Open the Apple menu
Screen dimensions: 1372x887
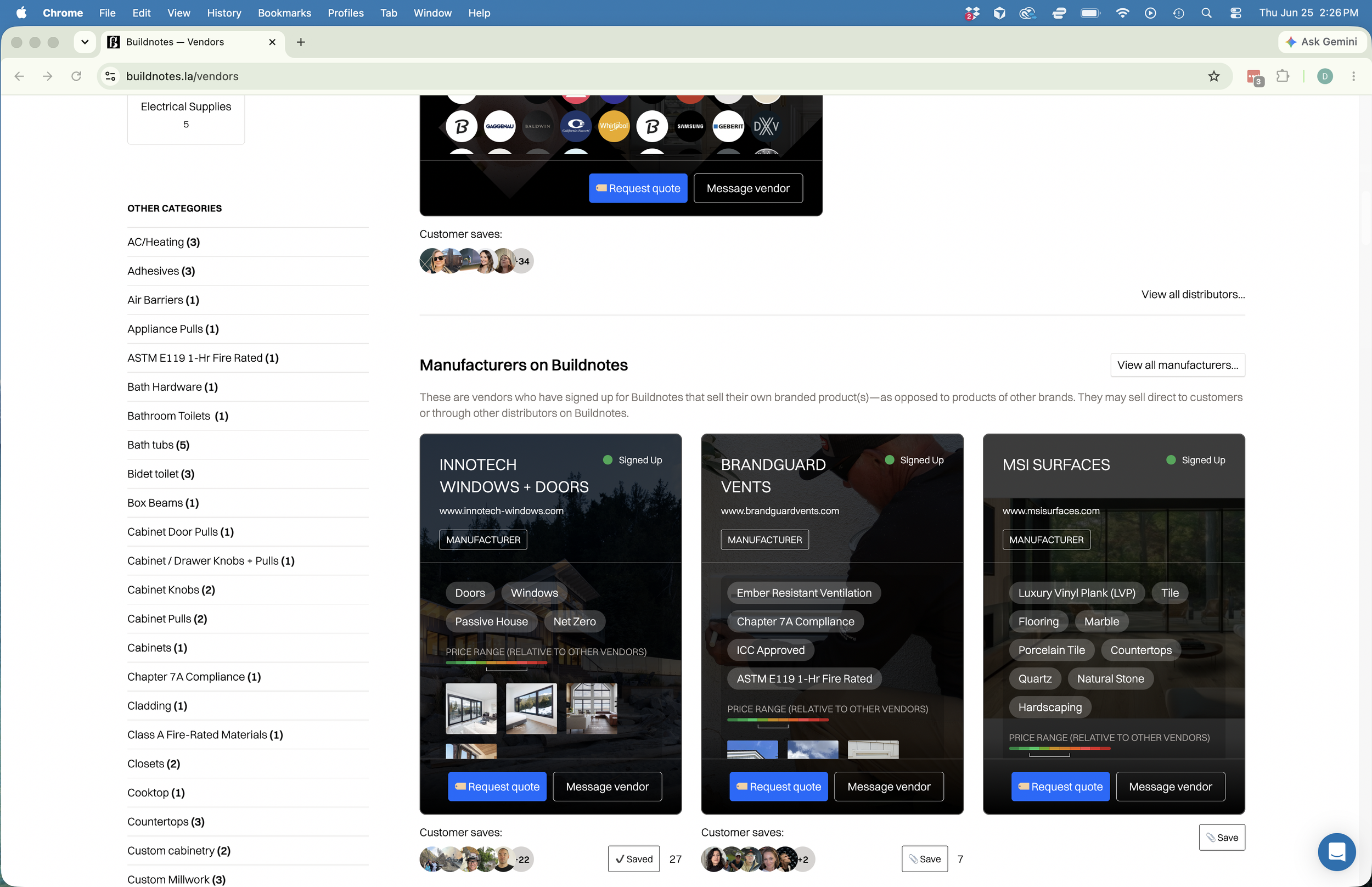21,13
